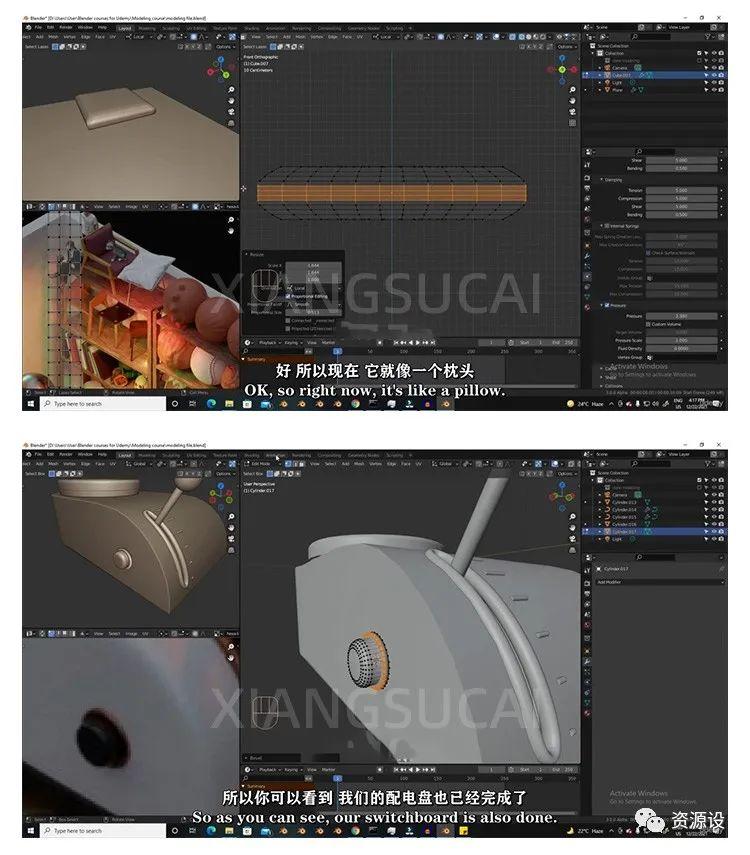750x855 pixels.
Task: Open Marker menu in top screenshot's timeline
Action: [x=328, y=342]
